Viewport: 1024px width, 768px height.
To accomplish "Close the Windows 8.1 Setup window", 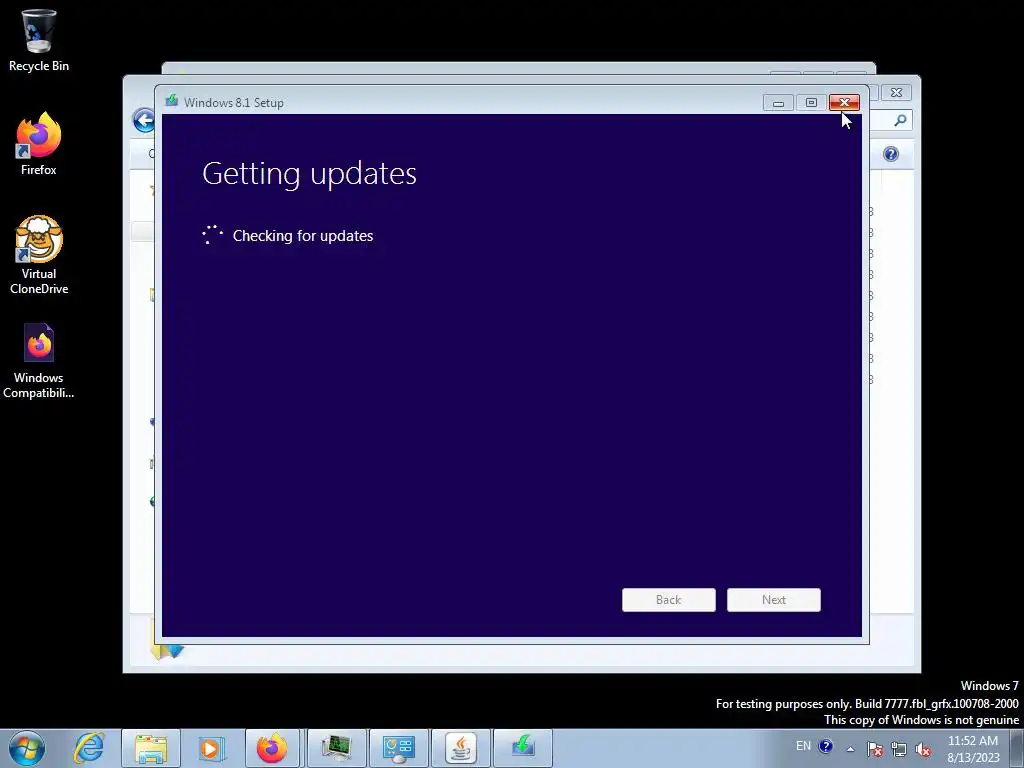I will [844, 103].
